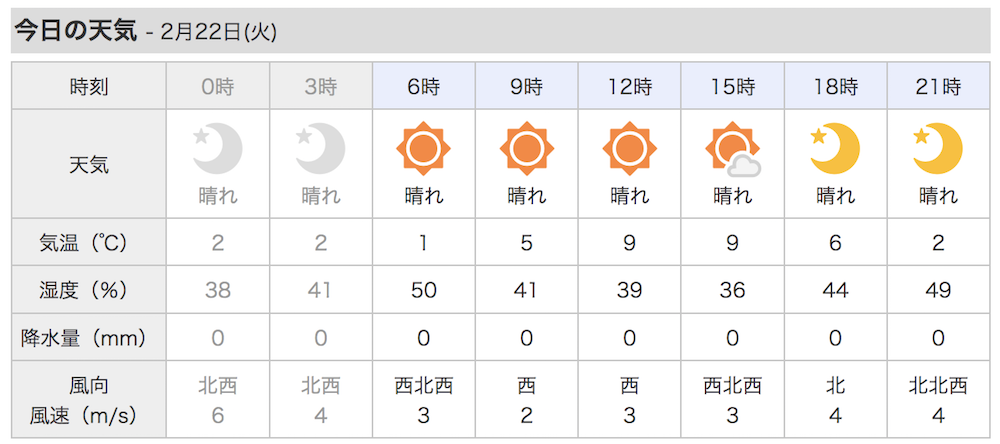Click the sun icon at 12時
Image resolution: width=1000 pixels, height=444 pixels.
tap(629, 149)
